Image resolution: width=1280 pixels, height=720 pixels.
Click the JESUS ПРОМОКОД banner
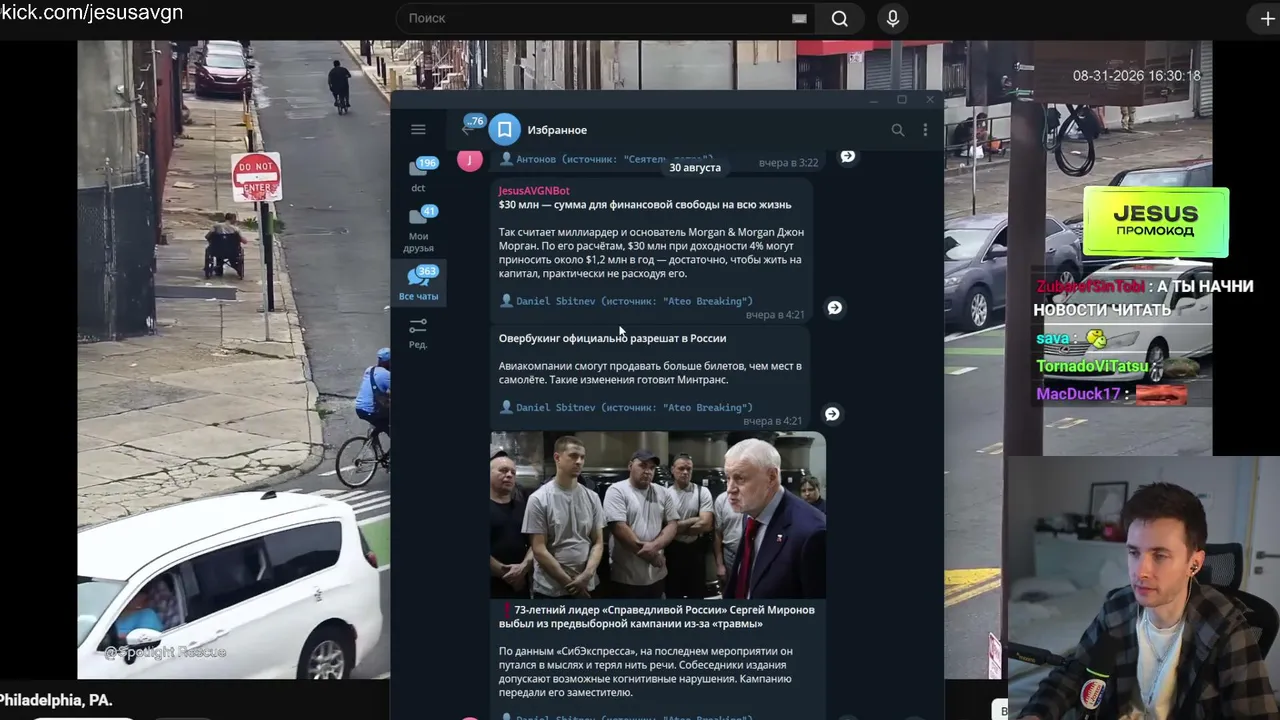1156,221
